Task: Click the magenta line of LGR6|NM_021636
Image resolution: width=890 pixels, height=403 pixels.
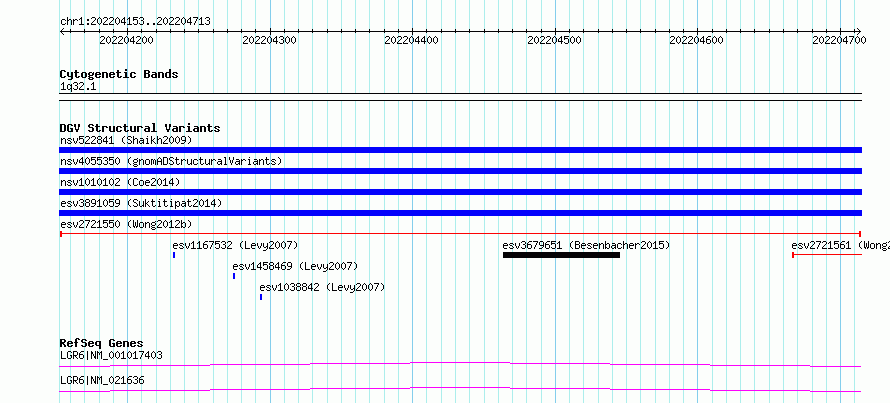Action: pos(460,389)
